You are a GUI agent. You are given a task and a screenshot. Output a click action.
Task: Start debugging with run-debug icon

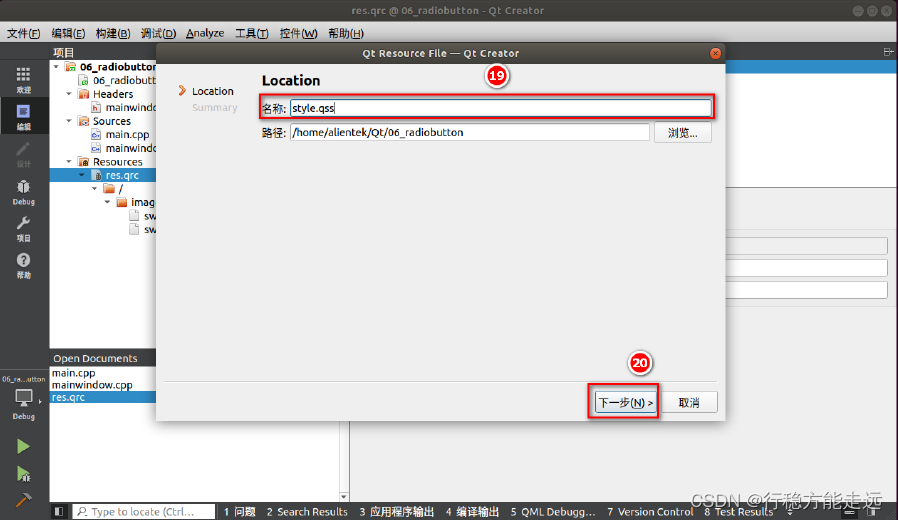[23, 474]
